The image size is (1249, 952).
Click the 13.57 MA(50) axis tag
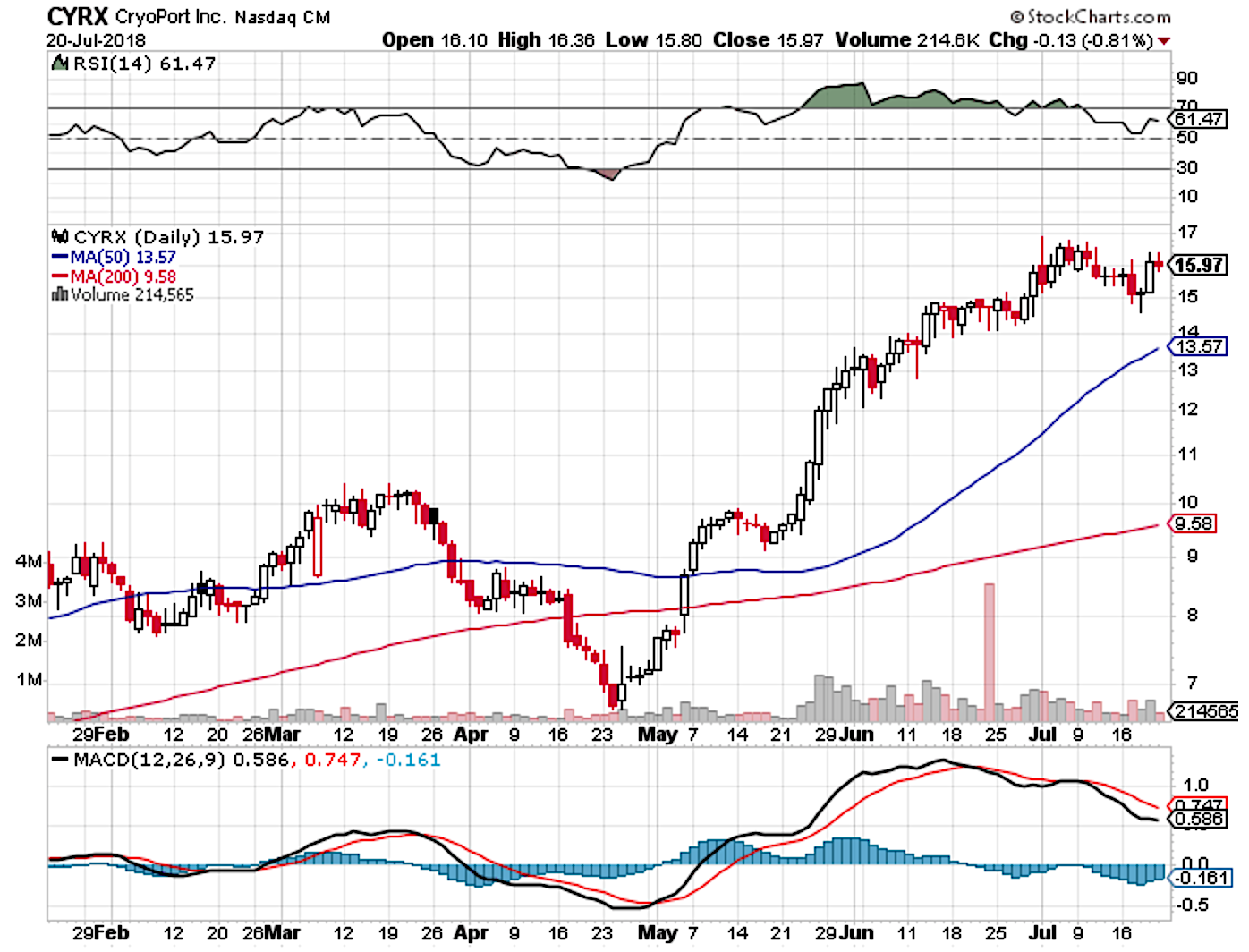1198,346
